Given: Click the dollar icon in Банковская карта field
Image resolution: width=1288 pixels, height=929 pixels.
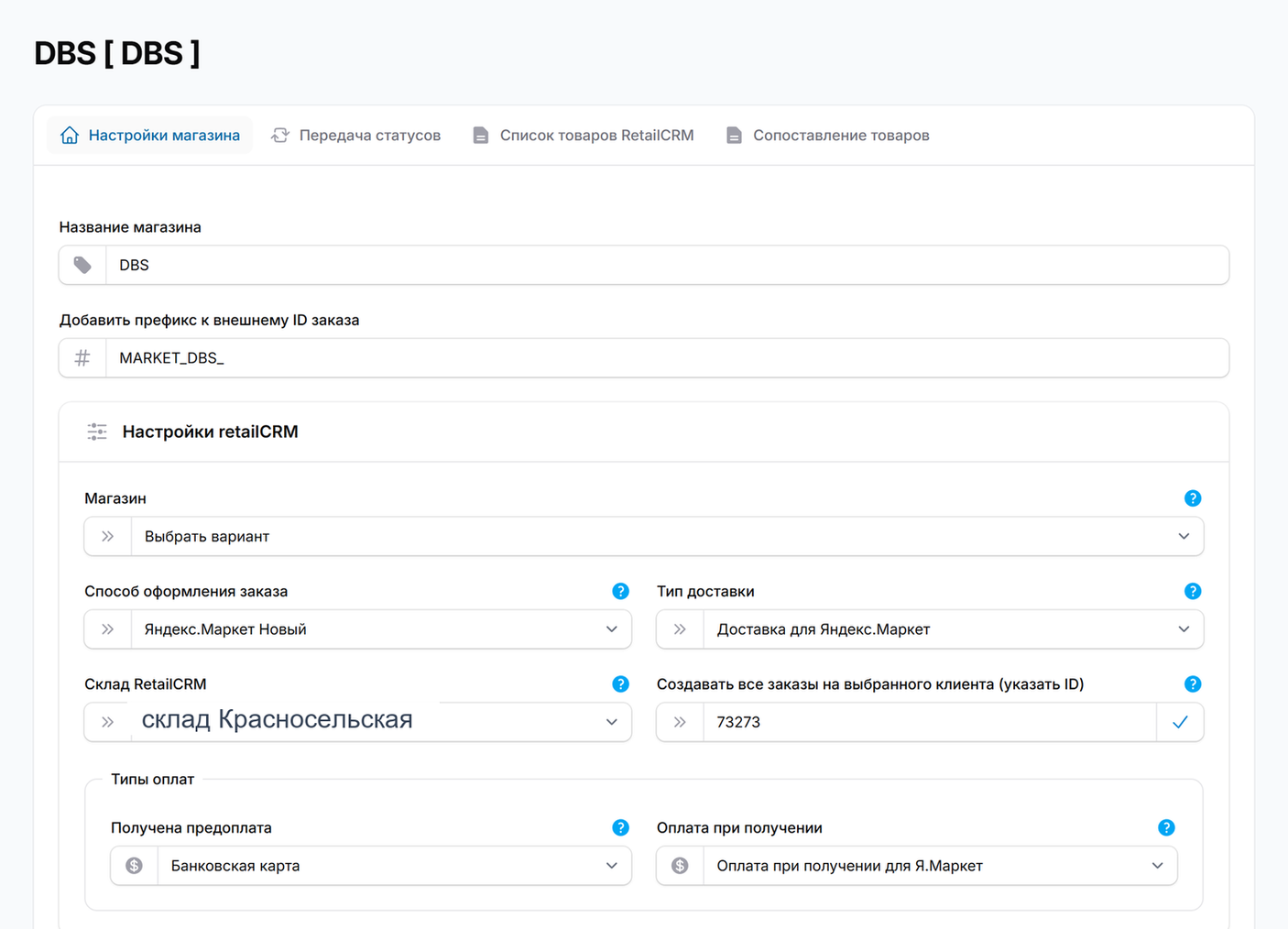Looking at the screenshot, I should pyautogui.click(x=135, y=866).
